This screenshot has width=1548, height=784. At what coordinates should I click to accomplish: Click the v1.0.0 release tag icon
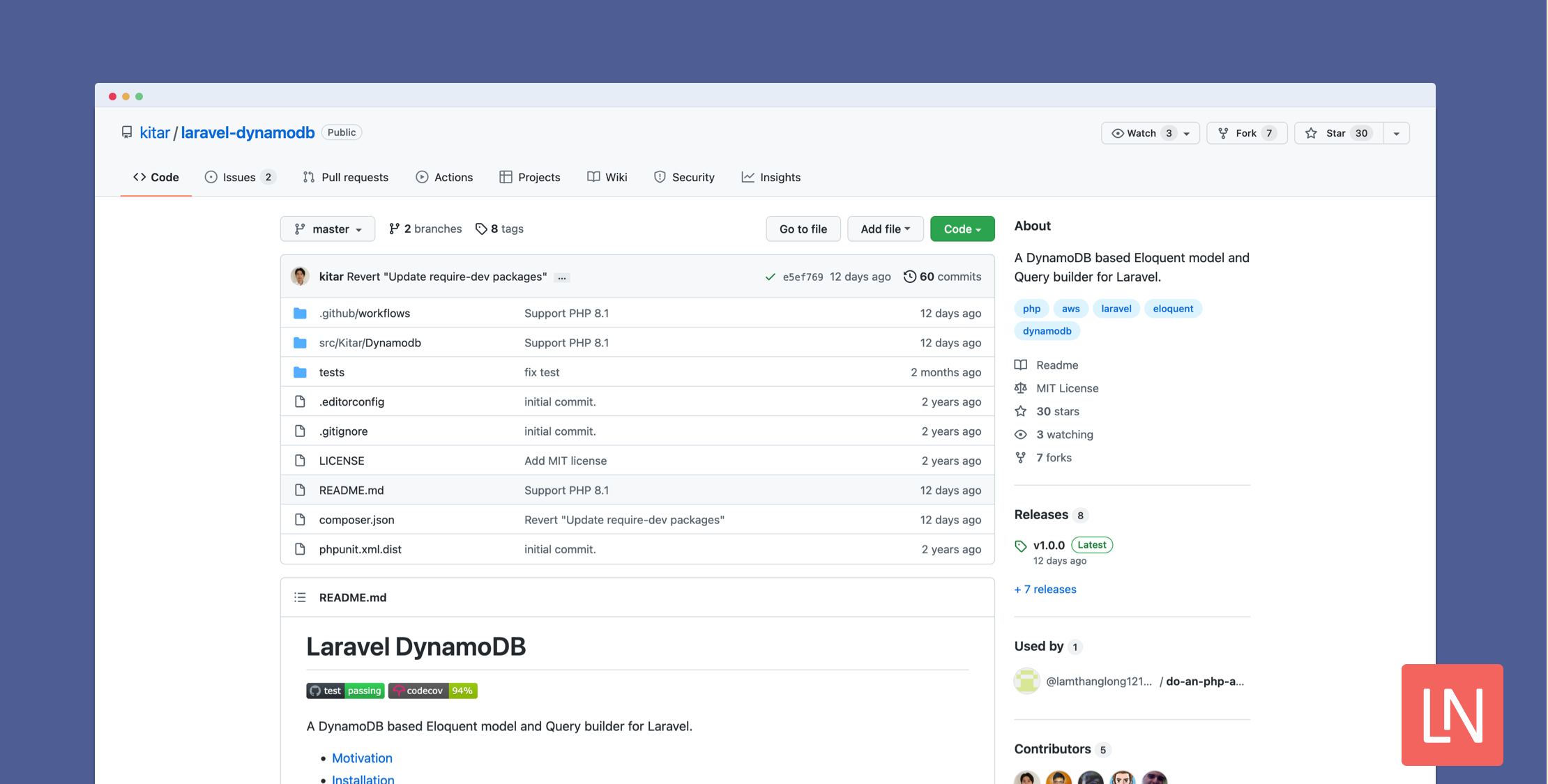(x=1021, y=546)
